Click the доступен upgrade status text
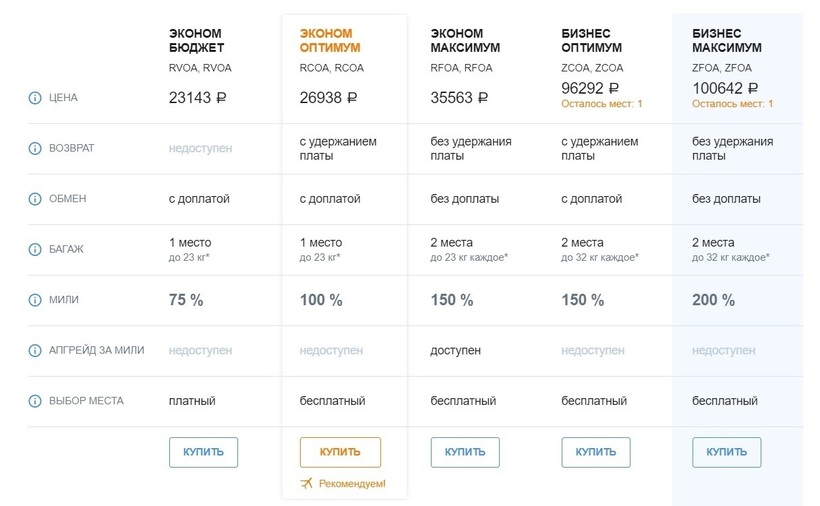 point(455,351)
